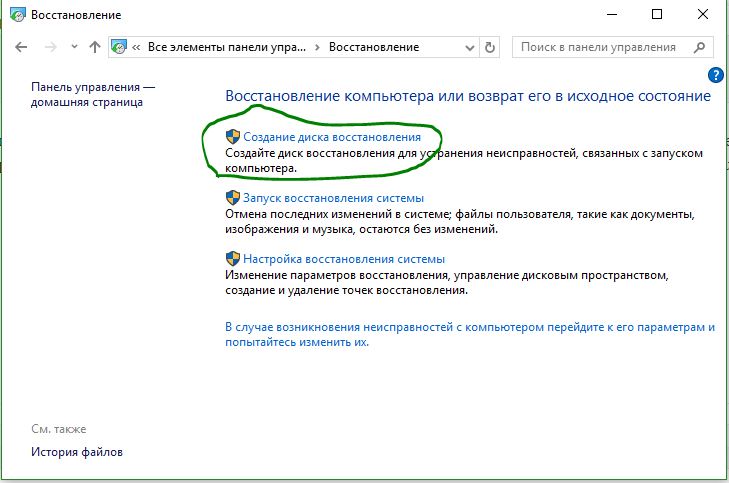Go up one level with Up arrow
This screenshot has width=729, height=483.
click(95, 47)
